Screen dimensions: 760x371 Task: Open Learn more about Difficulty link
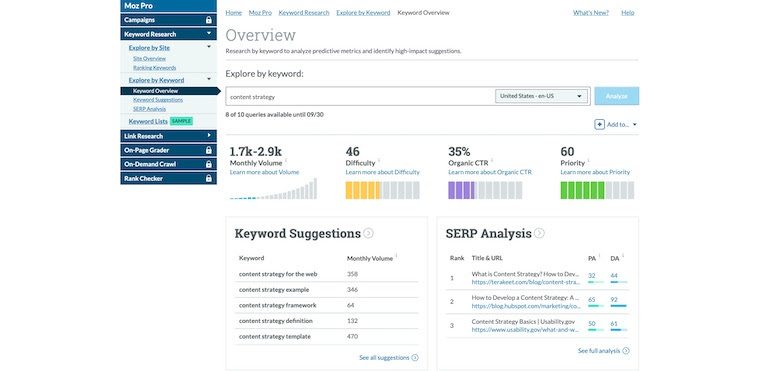tap(382, 172)
